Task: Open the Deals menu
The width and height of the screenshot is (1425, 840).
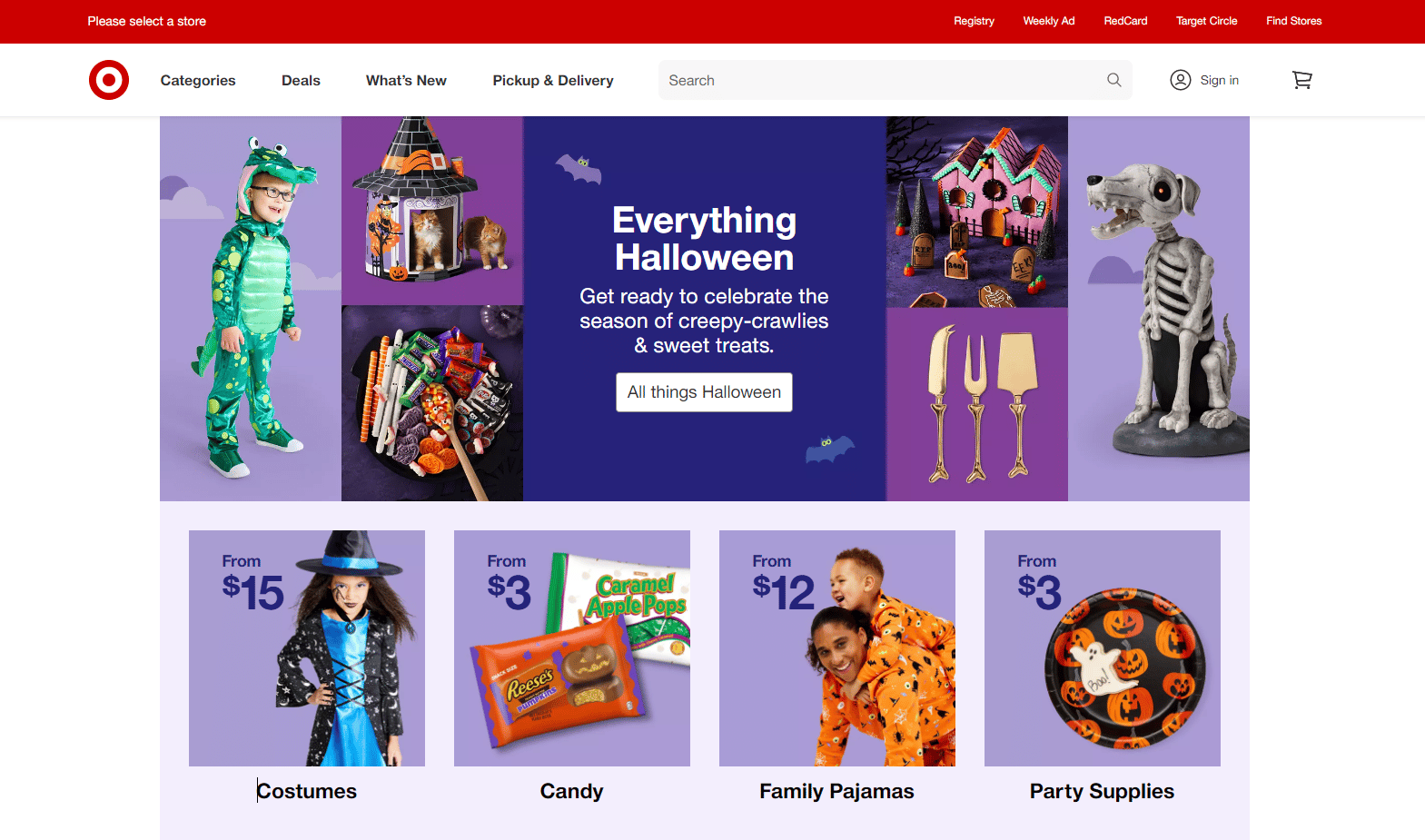Action: [x=301, y=81]
